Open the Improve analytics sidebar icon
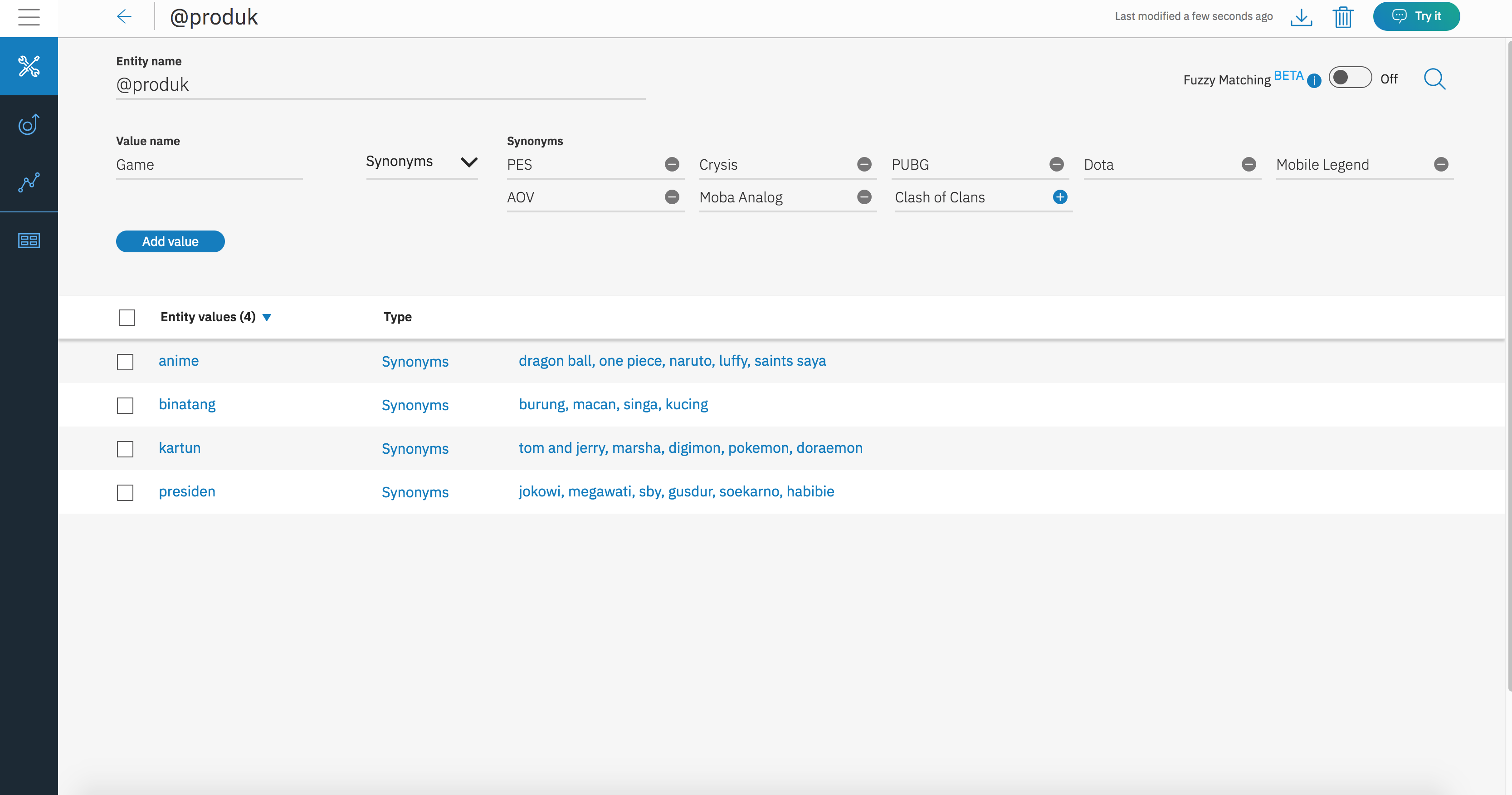Image resolution: width=1512 pixels, height=795 pixels. tap(29, 182)
